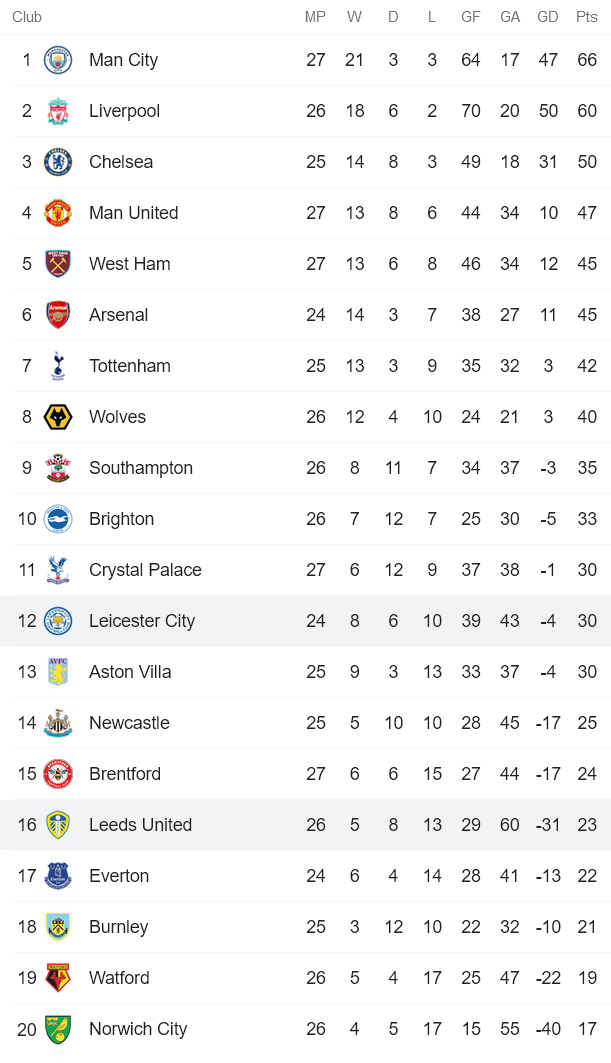Click the Wolves logo icon
611x1063 pixels.
pyautogui.click(x=58, y=417)
